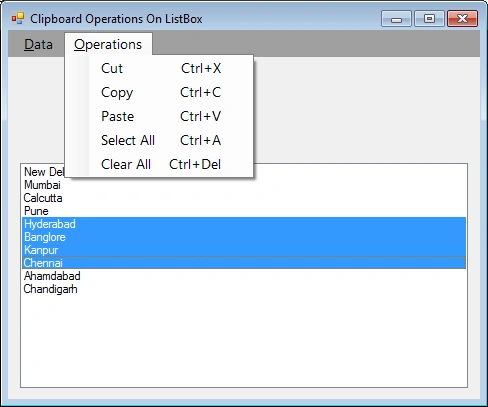Open the Data menu
The width and height of the screenshot is (488, 407).
(x=38, y=44)
